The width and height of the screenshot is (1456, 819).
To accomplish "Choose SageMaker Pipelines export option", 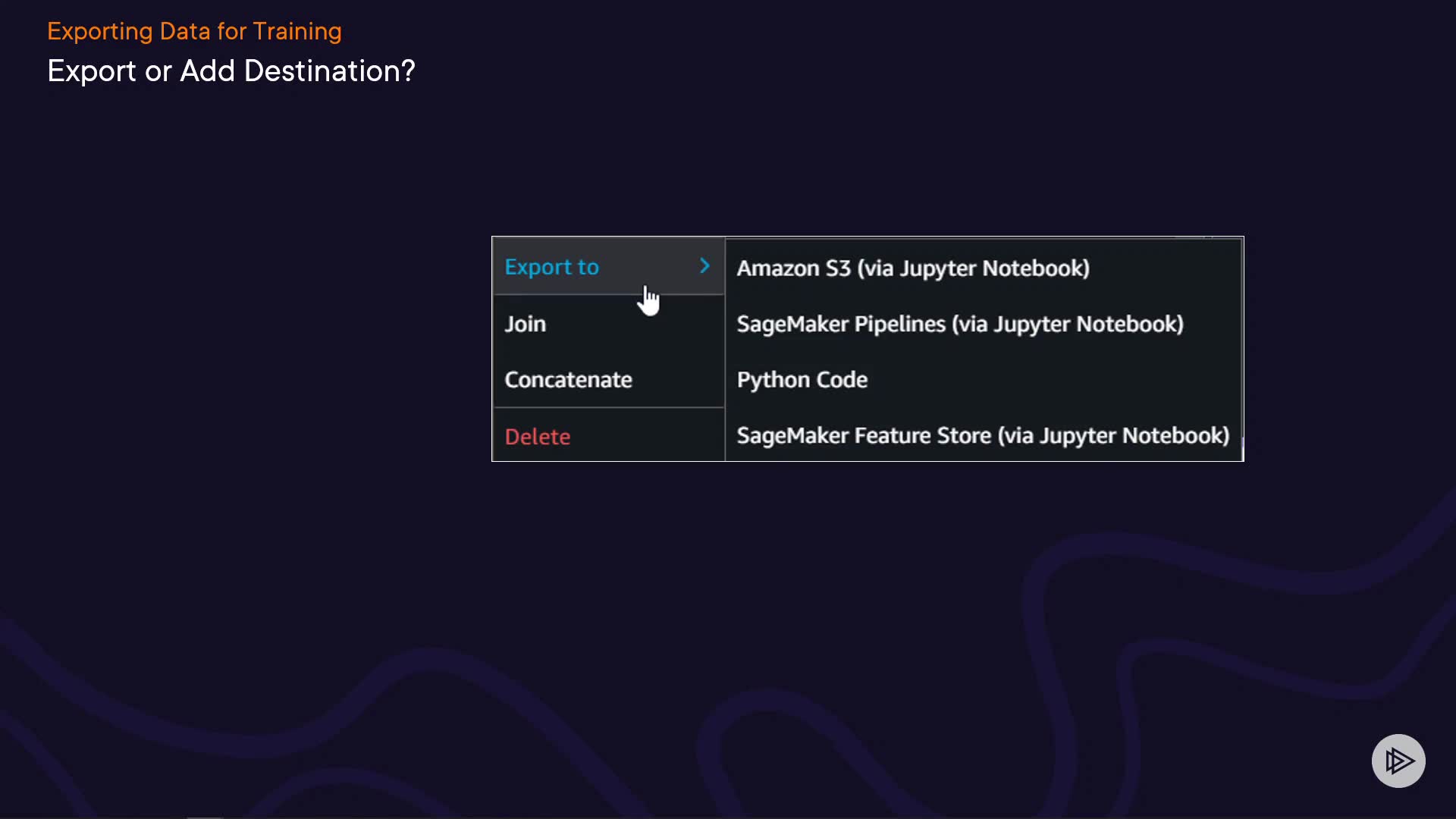I will [959, 325].
